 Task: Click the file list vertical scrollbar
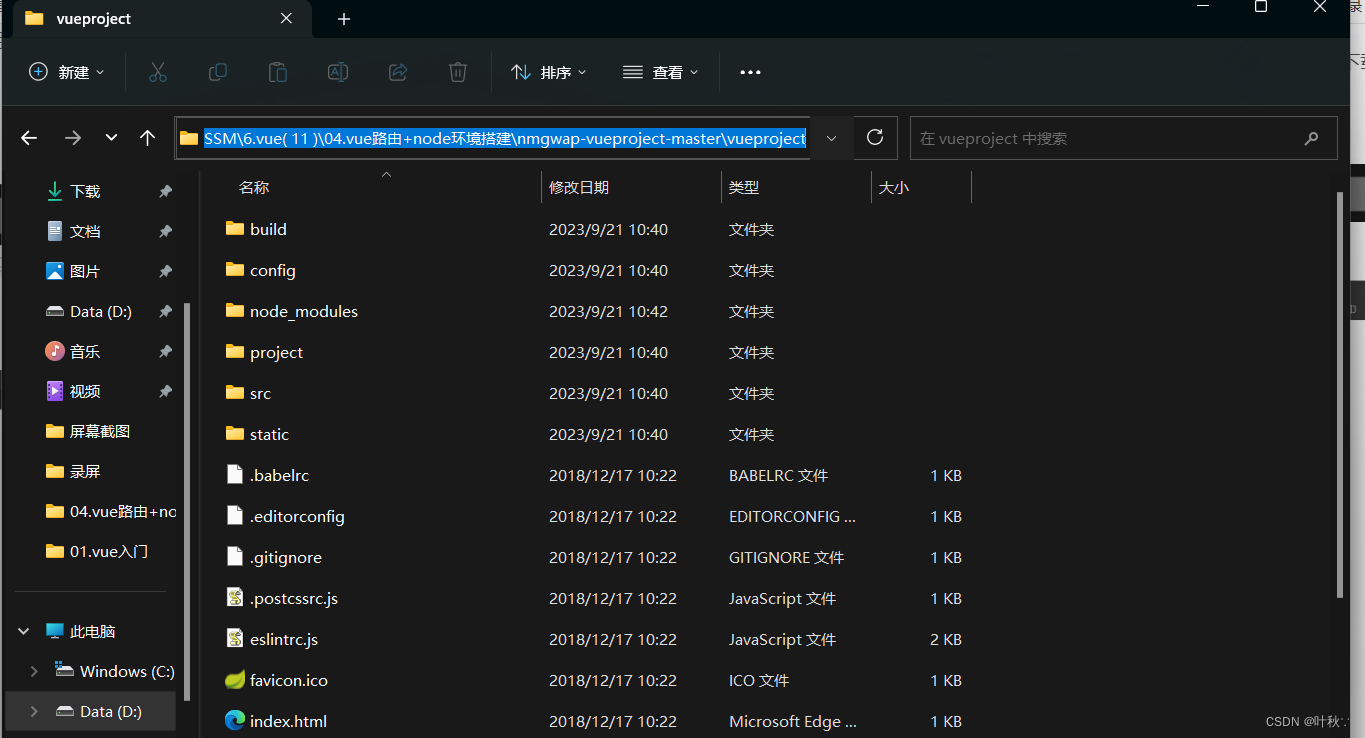coord(1341,396)
